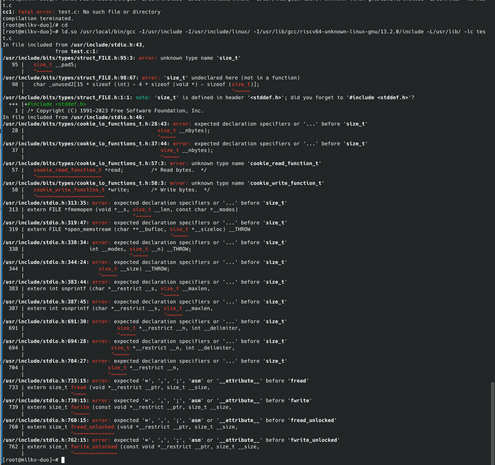Click 'In file included from /usr/include/stdio.h:46:'
The height and width of the screenshot is (465, 495).
coord(74,117)
